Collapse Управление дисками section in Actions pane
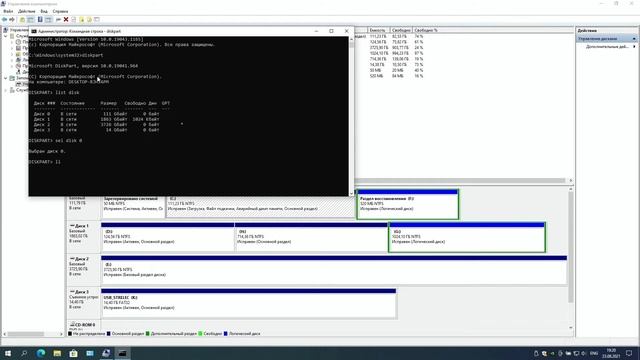This screenshot has height=360, width=640. click(634, 39)
